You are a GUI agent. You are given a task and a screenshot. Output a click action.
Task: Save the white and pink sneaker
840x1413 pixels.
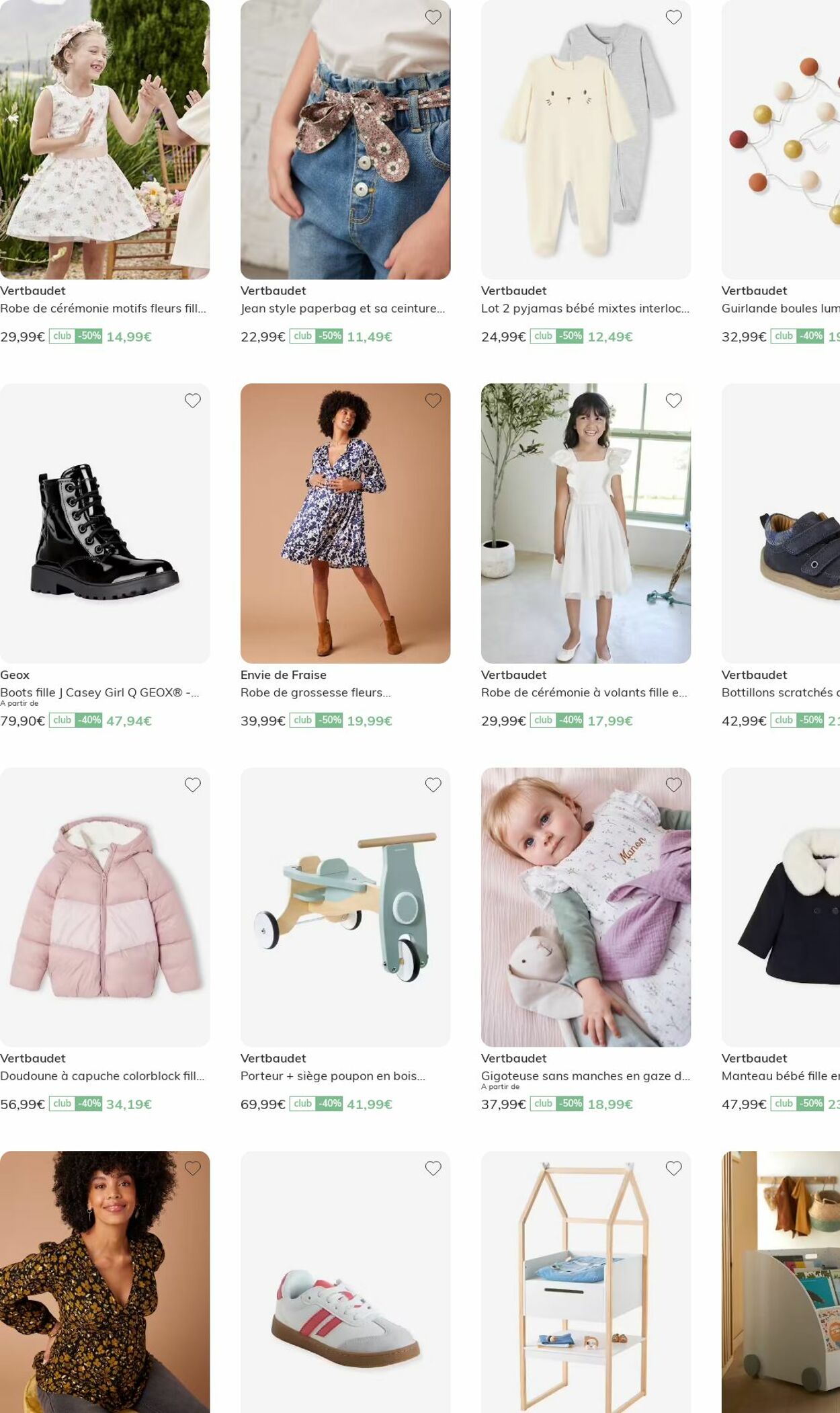[433, 1168]
